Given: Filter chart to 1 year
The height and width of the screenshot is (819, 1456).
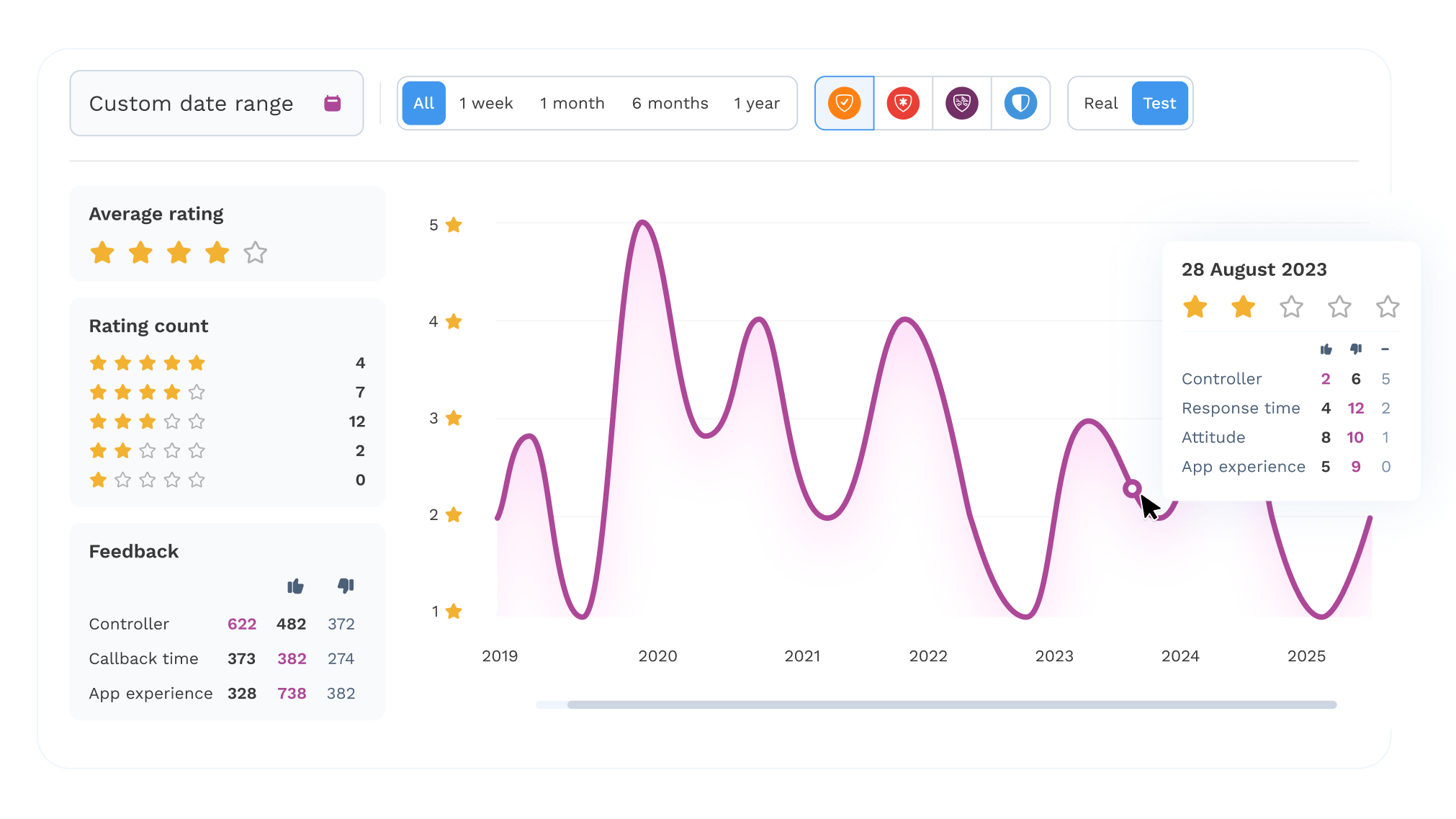Looking at the screenshot, I should (756, 103).
